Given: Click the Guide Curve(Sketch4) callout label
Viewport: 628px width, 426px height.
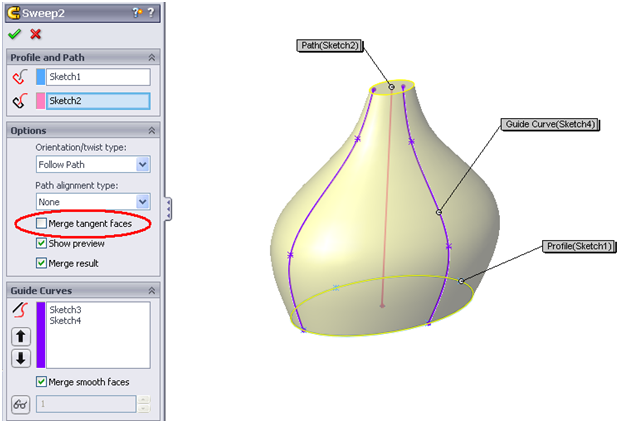Looking at the screenshot, I should pyautogui.click(x=550, y=125).
